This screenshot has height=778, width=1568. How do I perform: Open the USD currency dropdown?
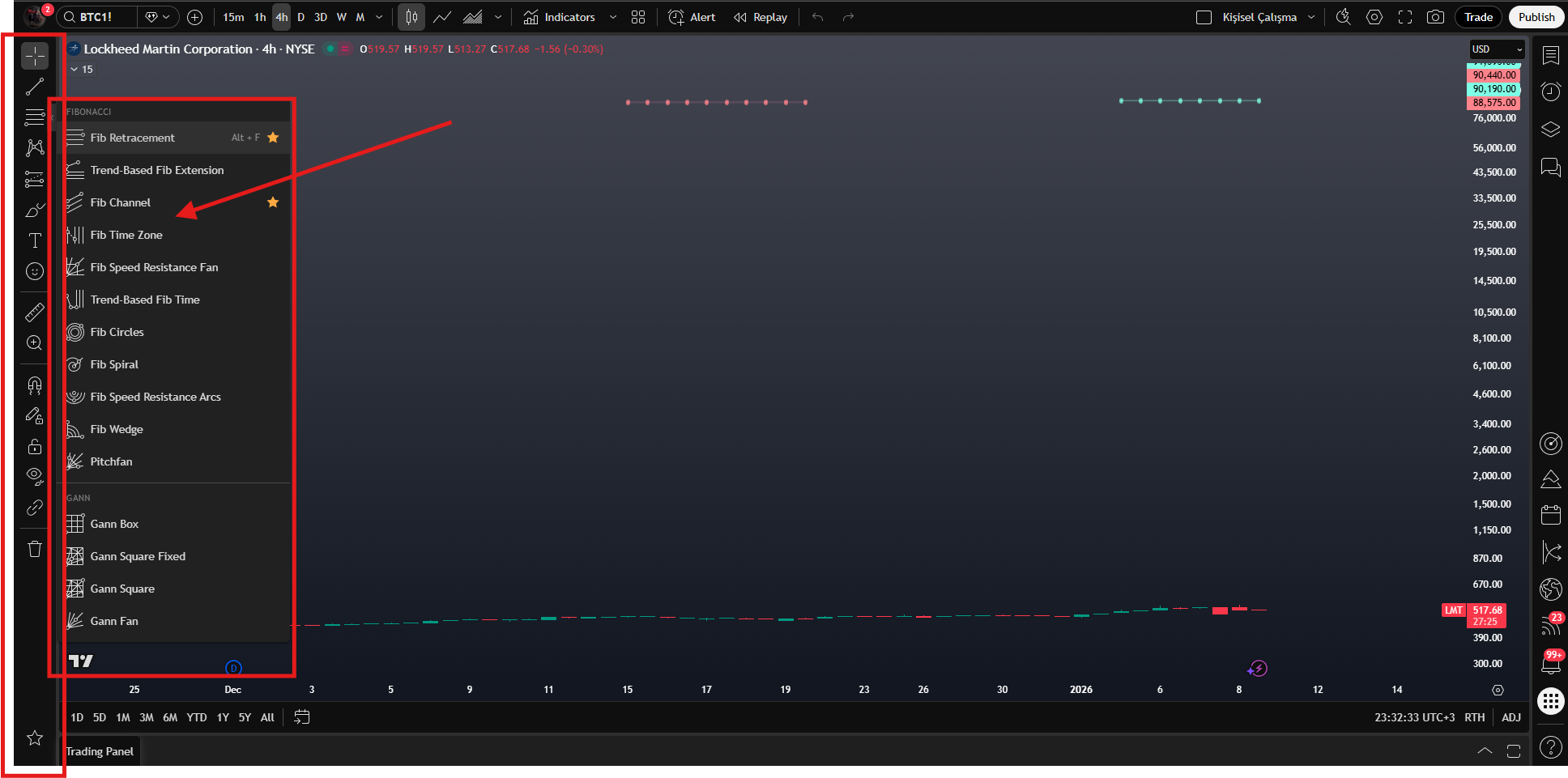(x=1498, y=49)
